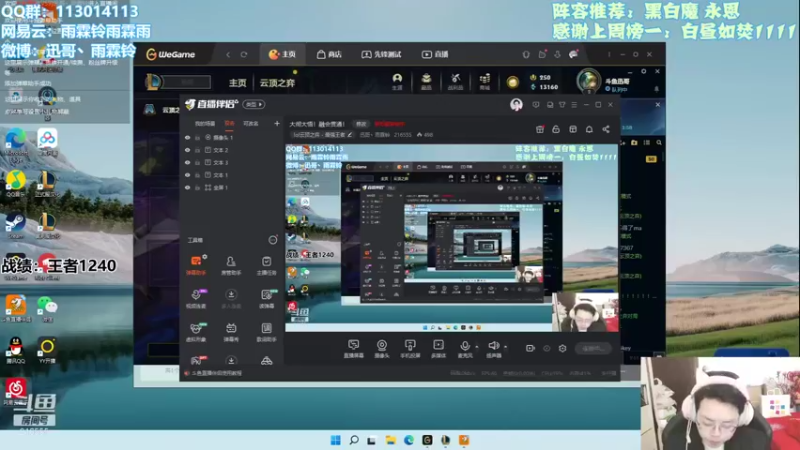This screenshot has height=450, width=800.
Task: Open Windows Start button on taskbar
Action: click(335, 440)
